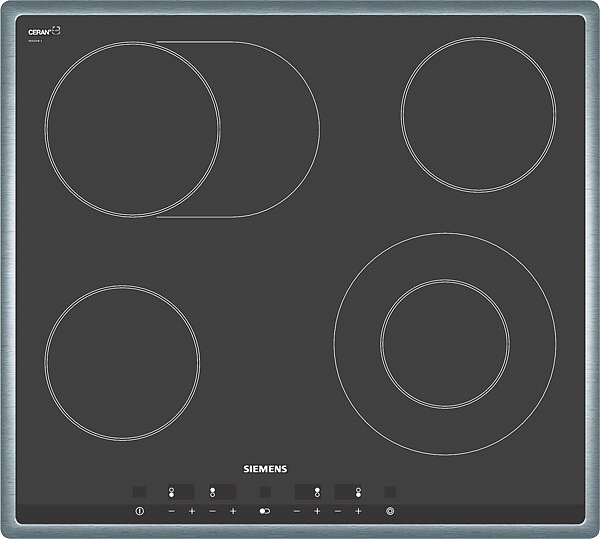Tap the main power on/off sensor
Screen dimensions: 600x539
(x=140, y=511)
